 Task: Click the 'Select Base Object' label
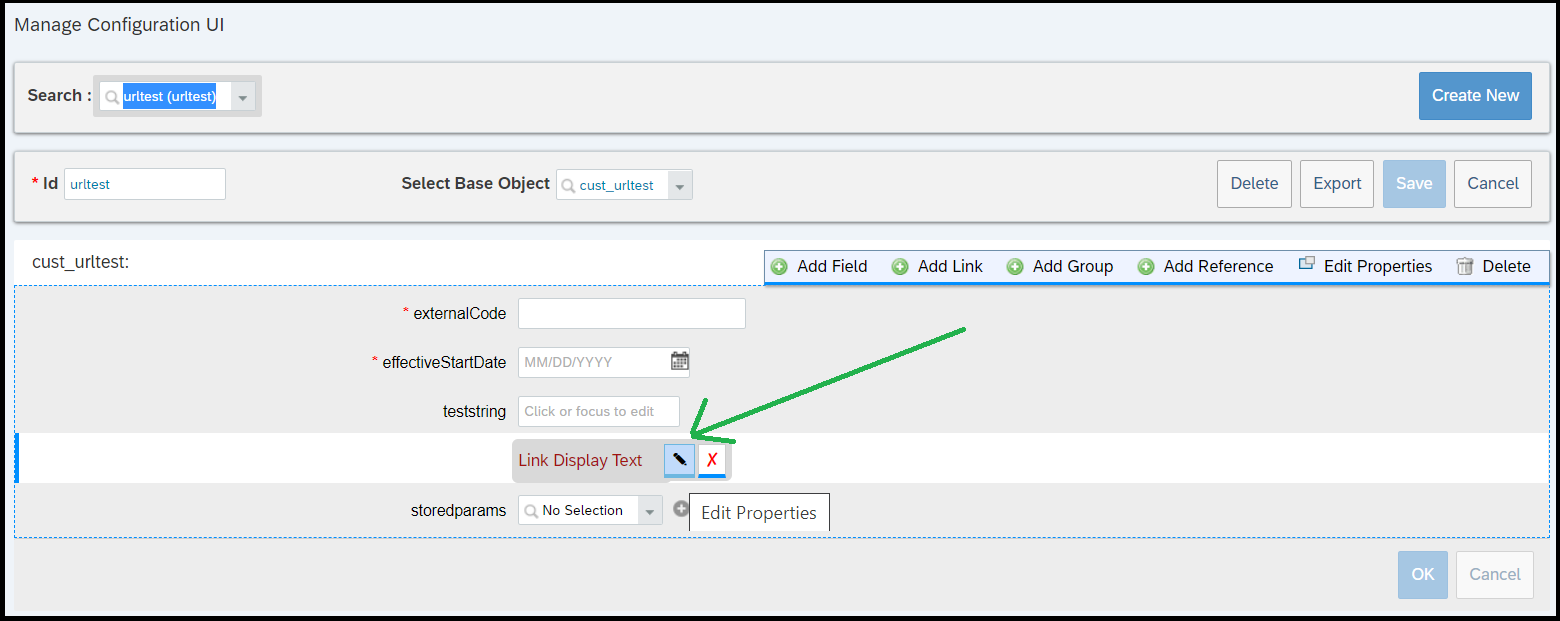point(476,184)
